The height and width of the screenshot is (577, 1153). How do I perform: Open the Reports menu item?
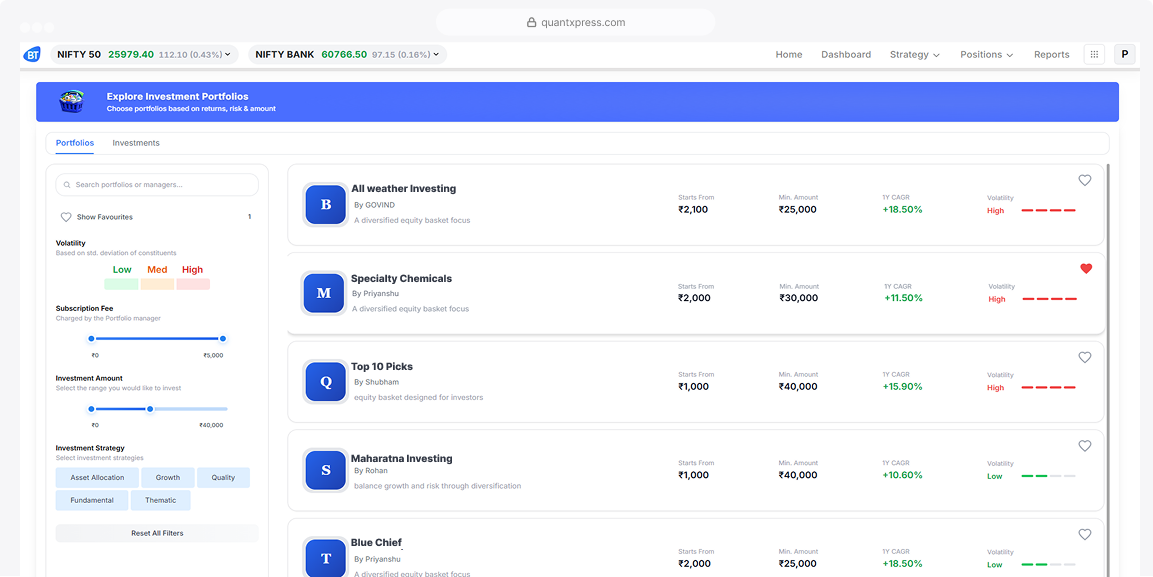1052,54
